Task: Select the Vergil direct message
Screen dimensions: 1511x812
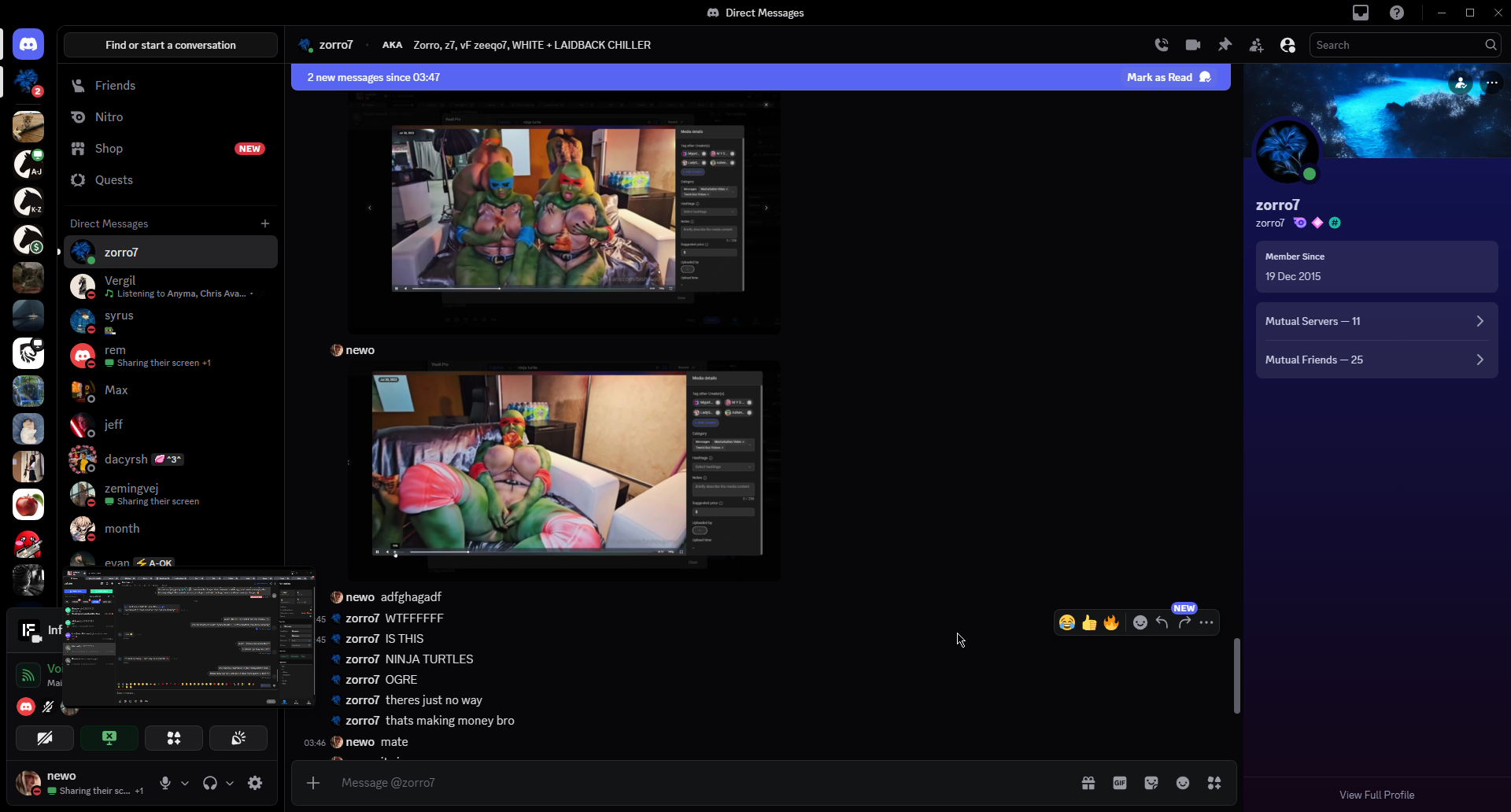Action: tap(171, 286)
